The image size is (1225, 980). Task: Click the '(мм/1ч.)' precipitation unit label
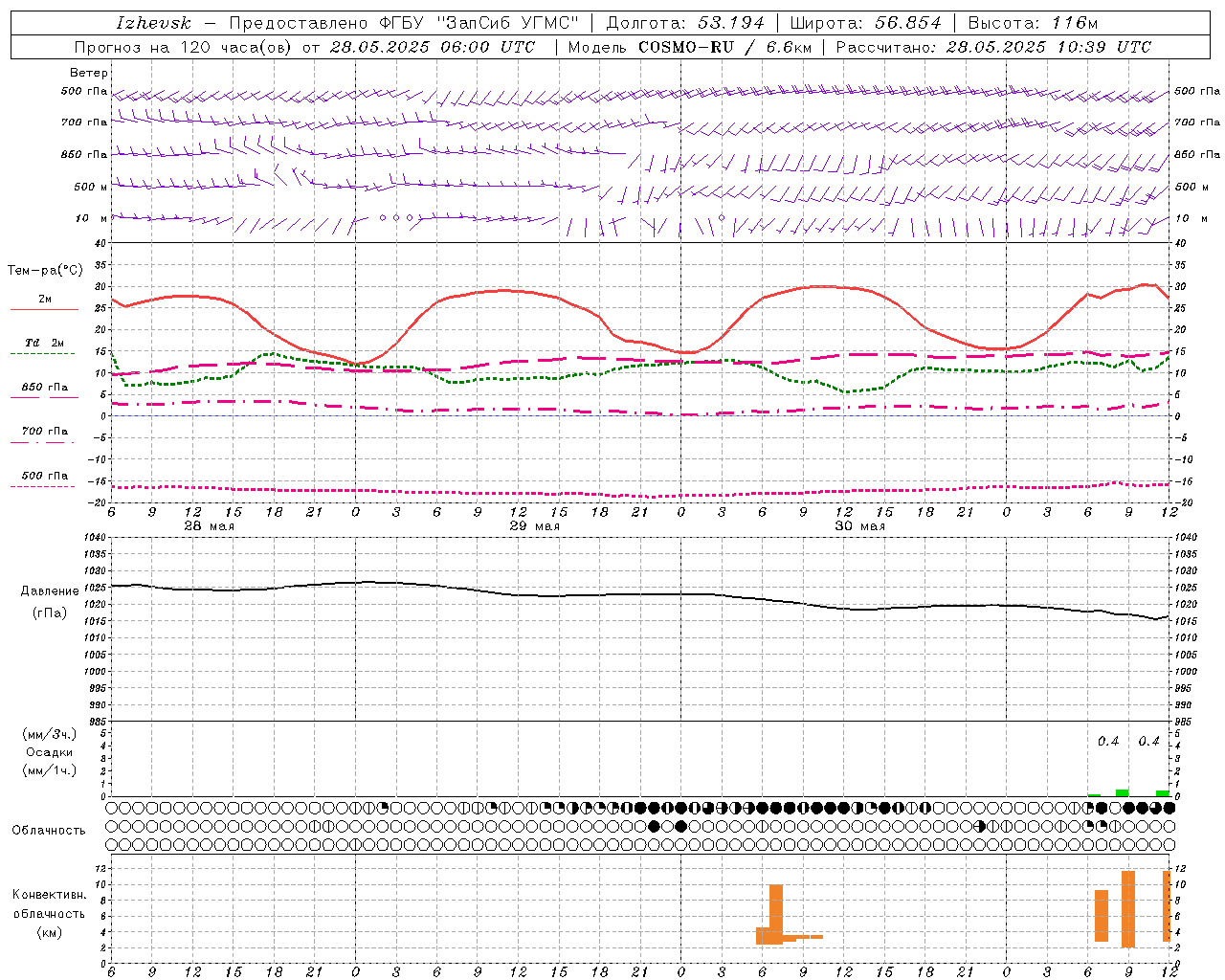pyautogui.click(x=50, y=770)
